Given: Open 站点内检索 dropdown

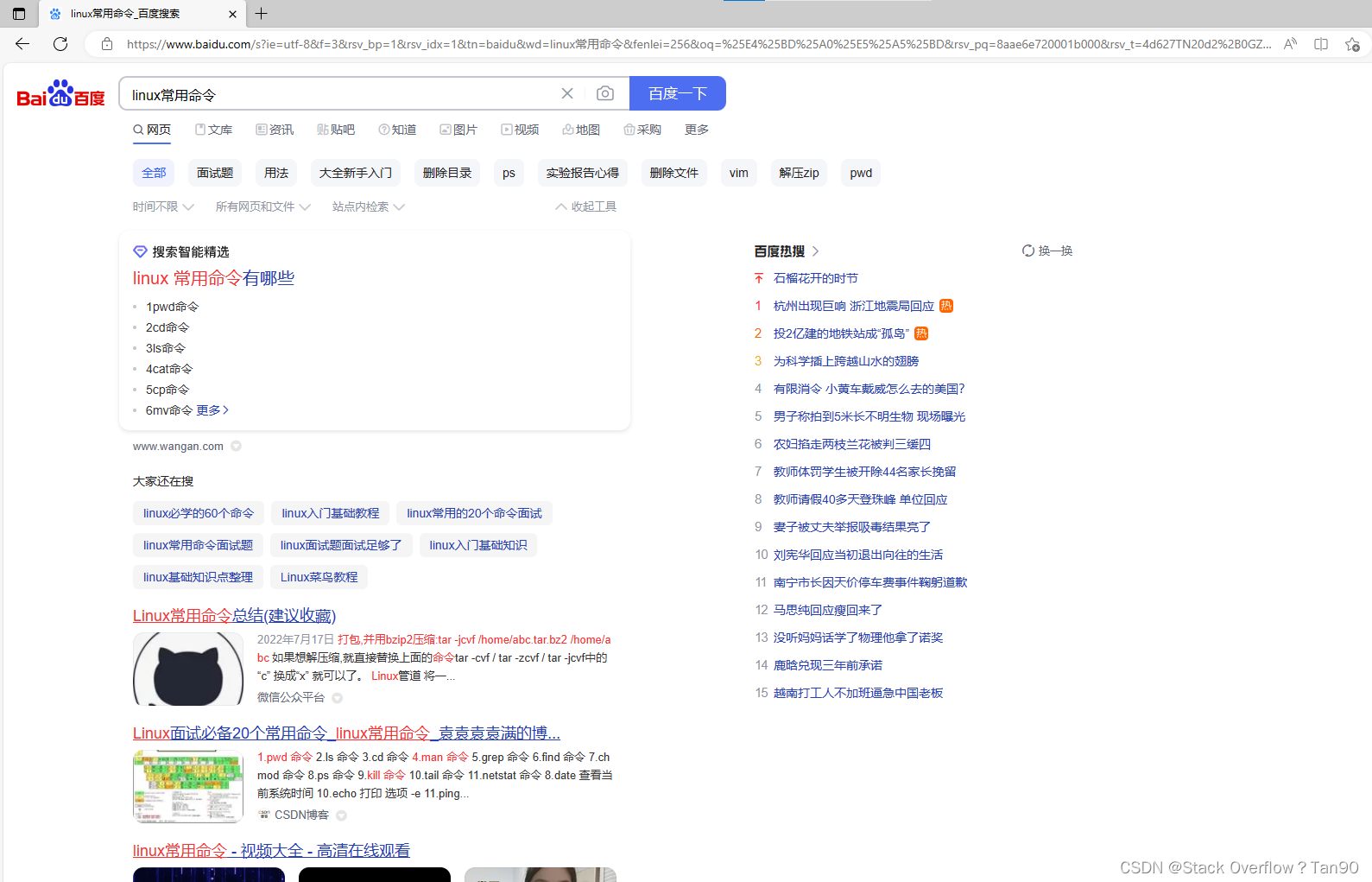Looking at the screenshot, I should pyautogui.click(x=368, y=206).
